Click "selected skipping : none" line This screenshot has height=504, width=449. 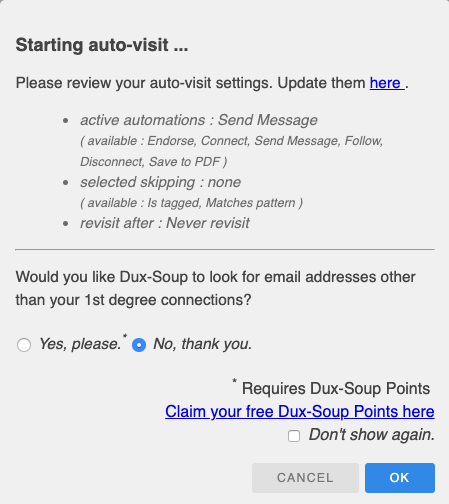pos(160,182)
